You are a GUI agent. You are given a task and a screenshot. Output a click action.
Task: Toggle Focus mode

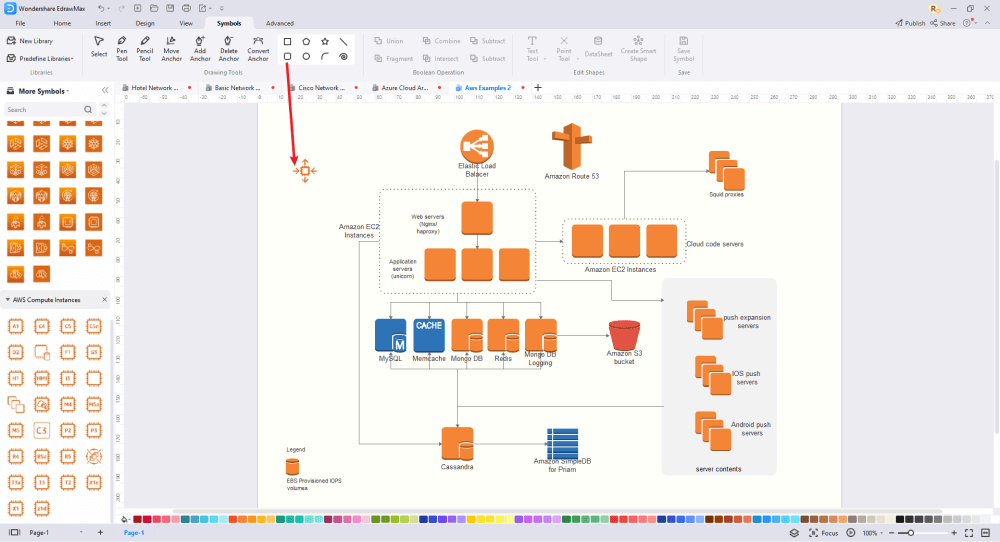[x=823, y=532]
